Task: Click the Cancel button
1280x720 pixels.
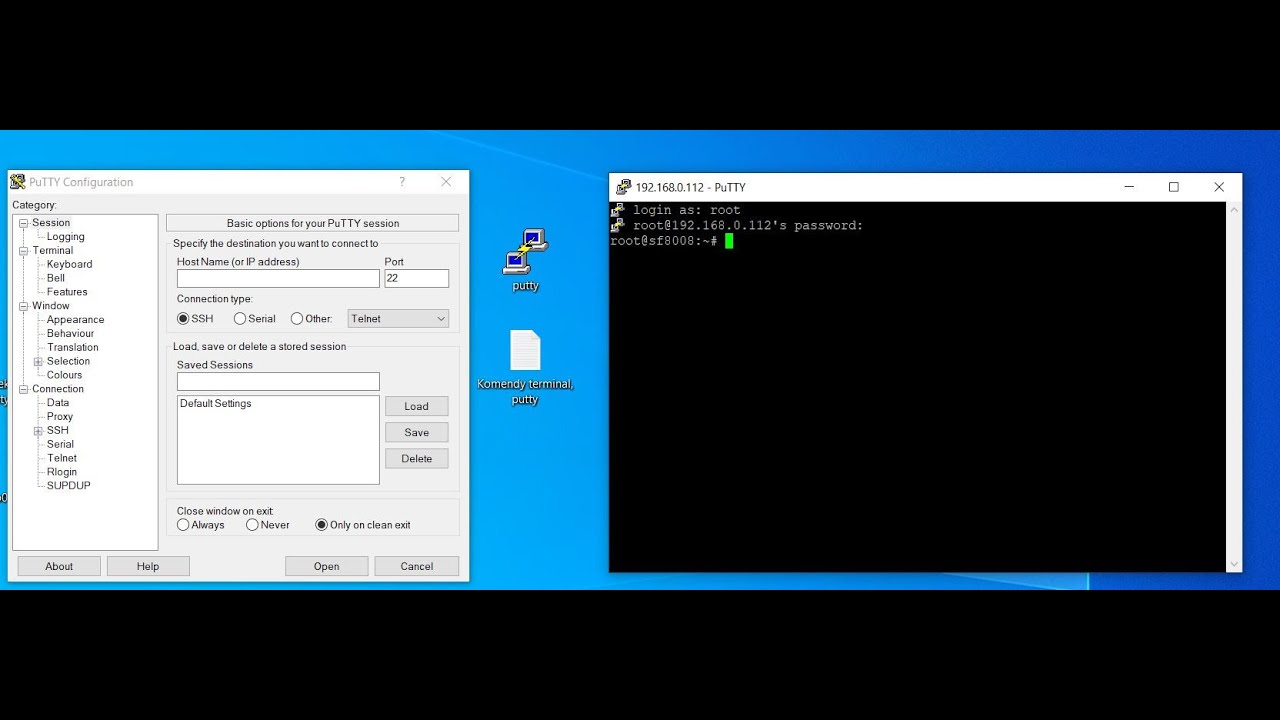Action: tap(417, 566)
